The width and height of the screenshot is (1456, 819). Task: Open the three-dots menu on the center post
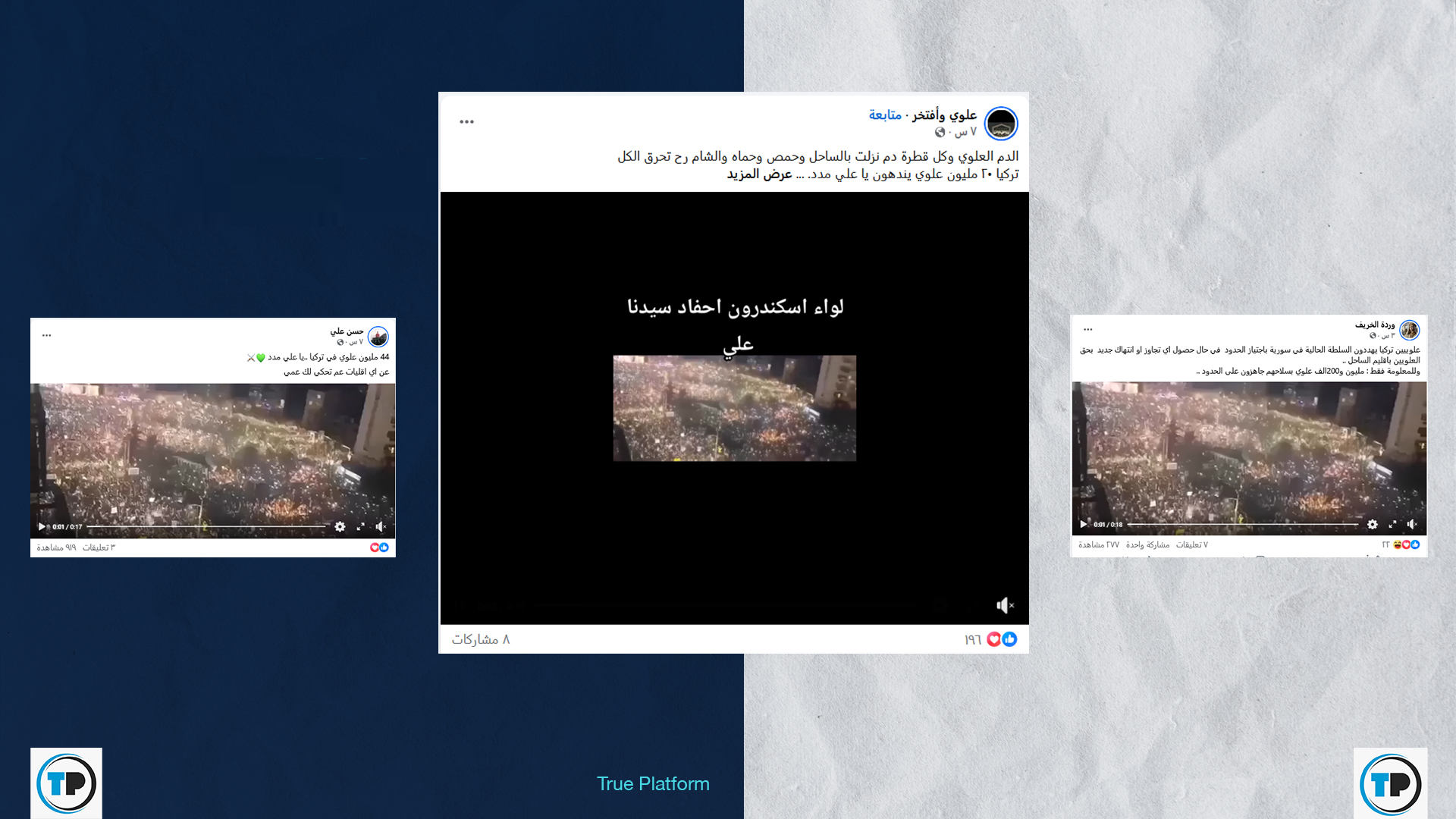[466, 121]
